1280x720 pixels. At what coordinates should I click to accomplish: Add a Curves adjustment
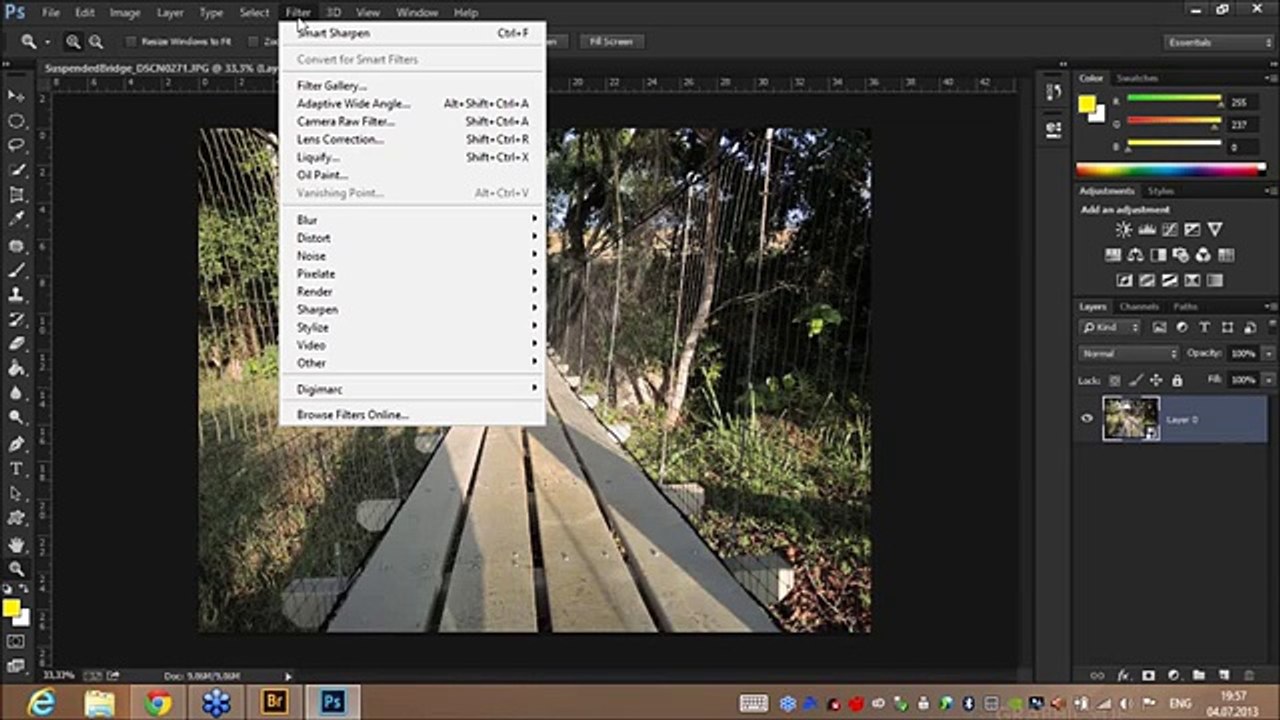[1169, 230]
